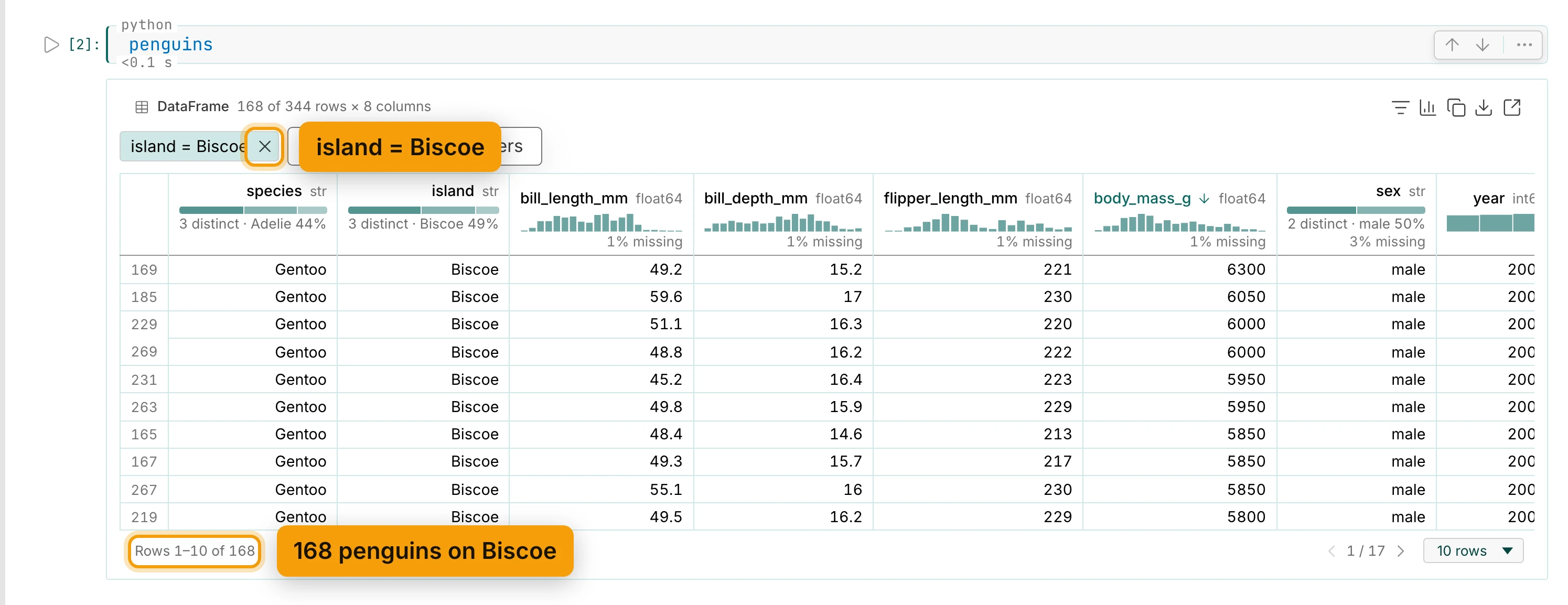
Task: Move cell down with down arrow
Action: pyautogui.click(x=1483, y=45)
